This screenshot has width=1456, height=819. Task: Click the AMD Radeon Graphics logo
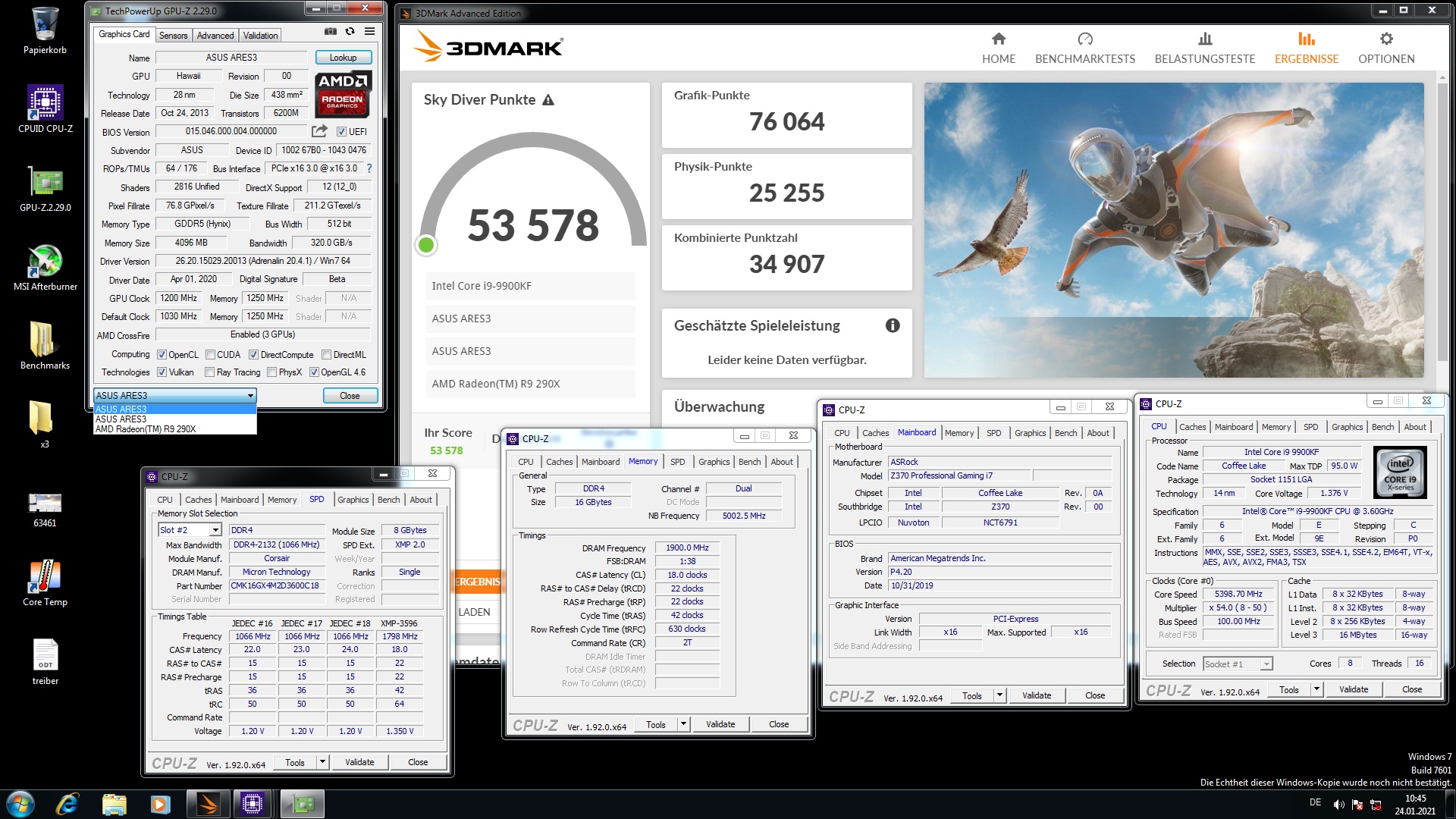[343, 94]
